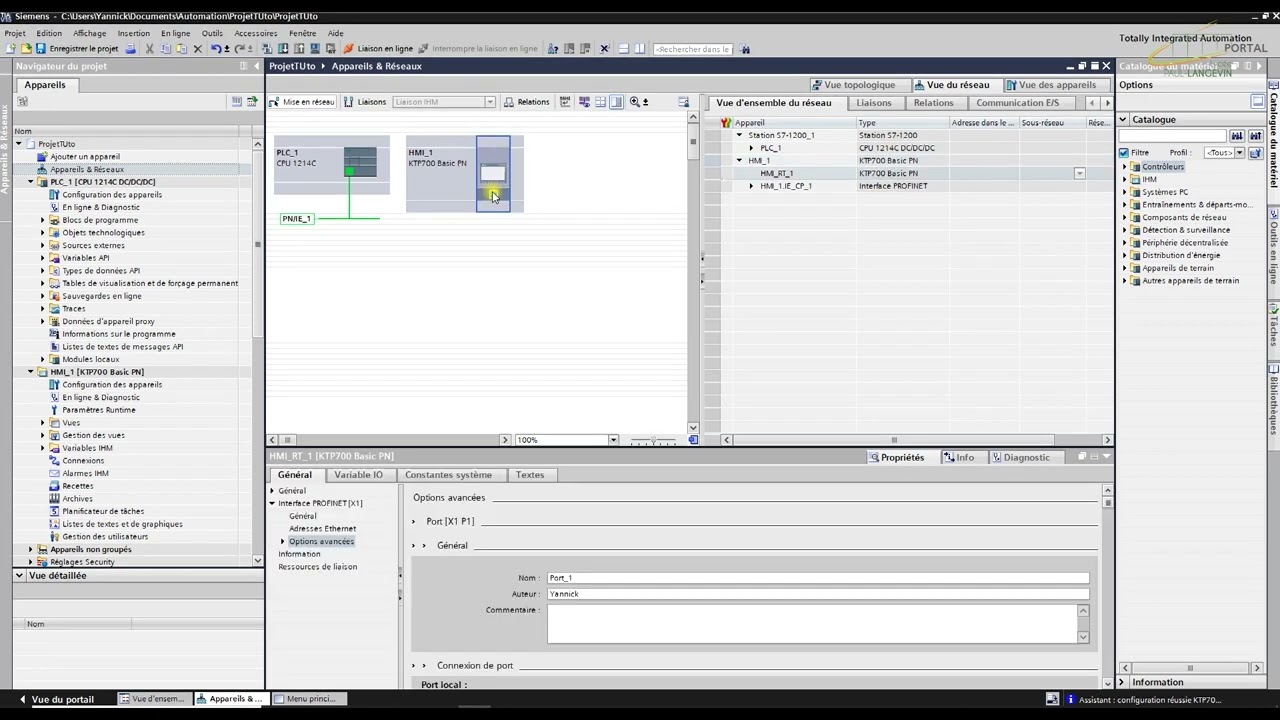
Task: Expand Blocs de programme in project tree
Action: tap(43, 220)
